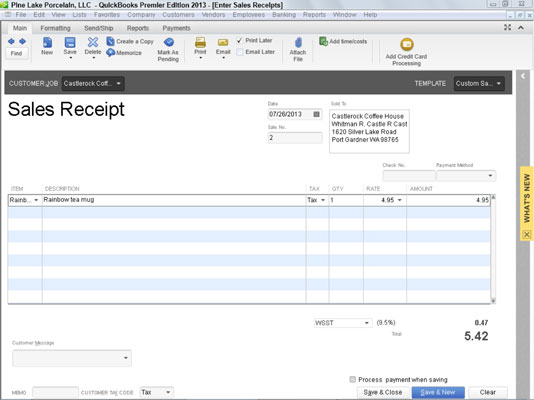Open Add Credit Card Processing

407,44
